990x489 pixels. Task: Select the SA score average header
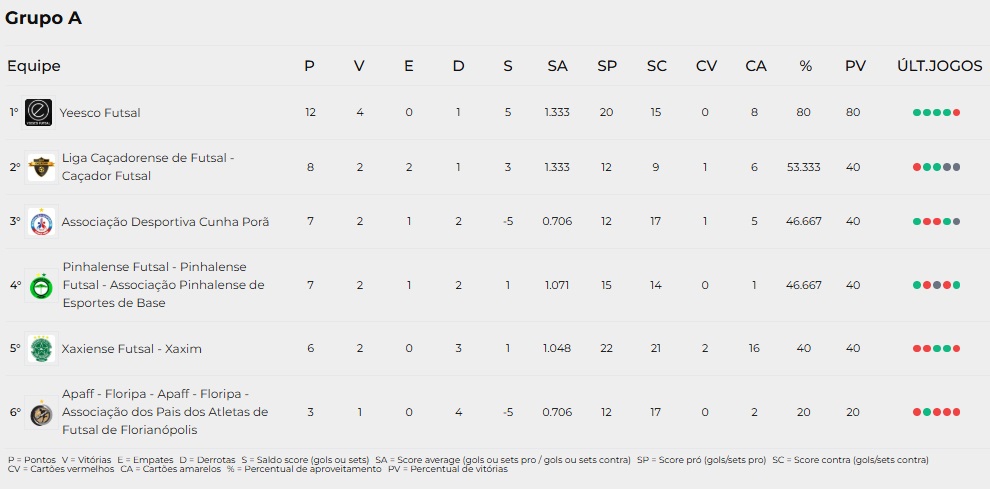[x=558, y=66]
